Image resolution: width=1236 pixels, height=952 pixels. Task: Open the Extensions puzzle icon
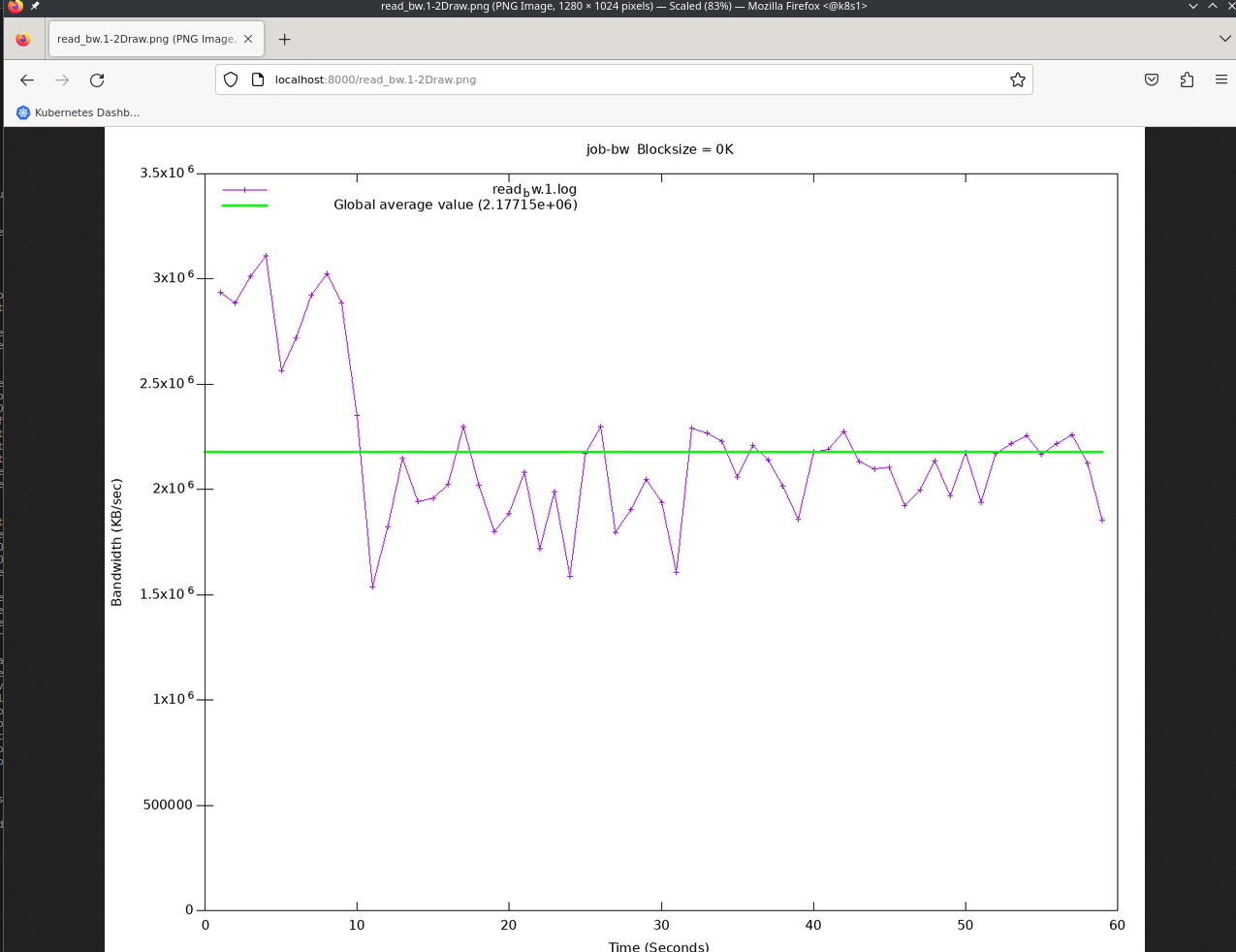tap(1187, 79)
